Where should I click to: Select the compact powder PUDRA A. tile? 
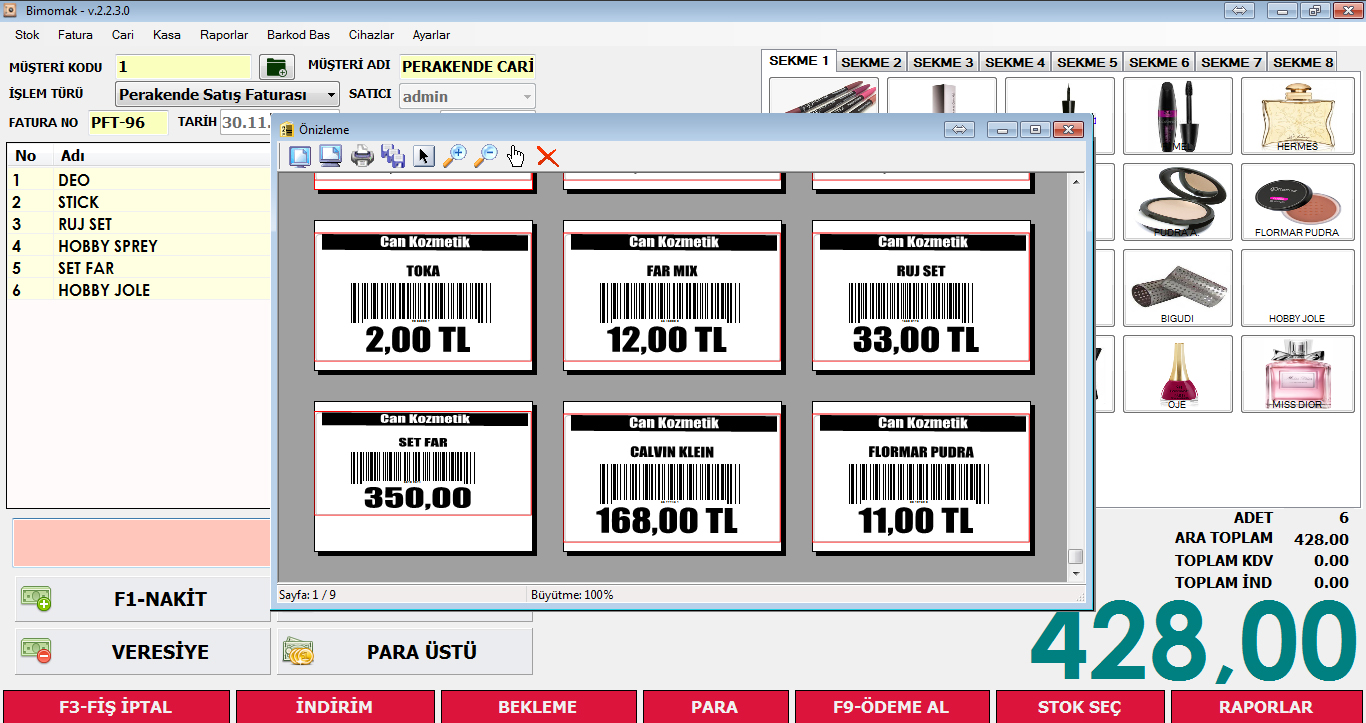coord(1179,201)
